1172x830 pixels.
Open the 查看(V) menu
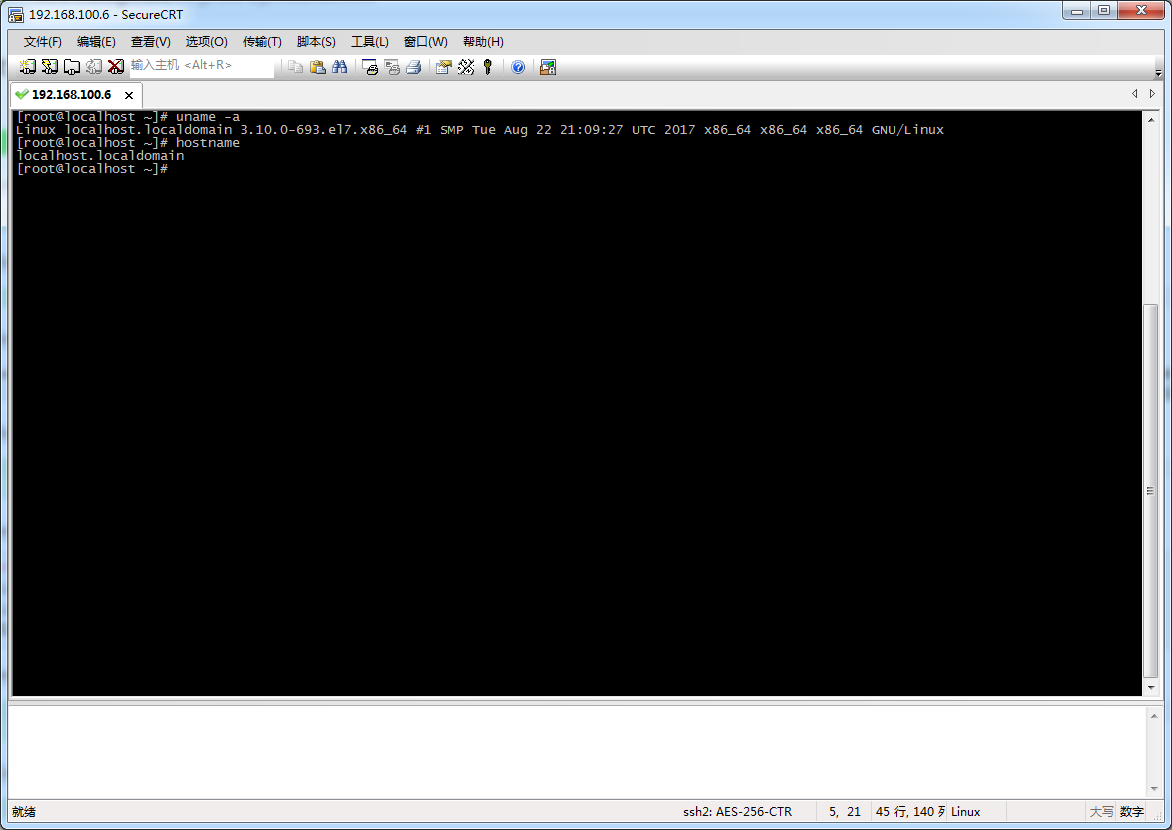click(x=150, y=42)
